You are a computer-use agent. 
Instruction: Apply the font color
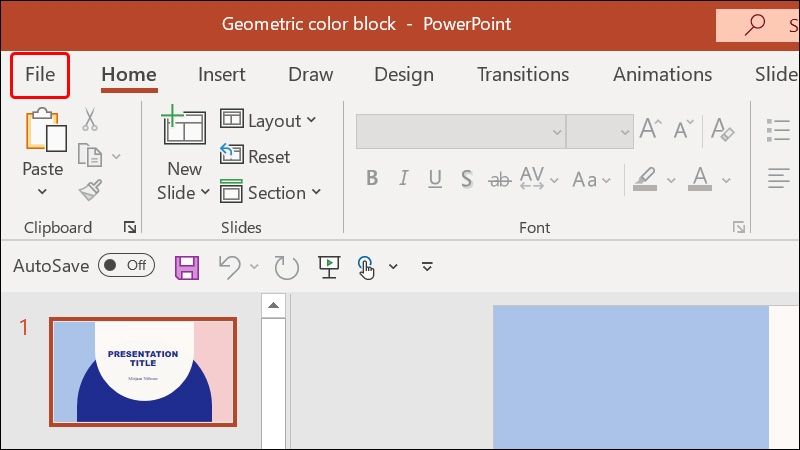pos(700,179)
